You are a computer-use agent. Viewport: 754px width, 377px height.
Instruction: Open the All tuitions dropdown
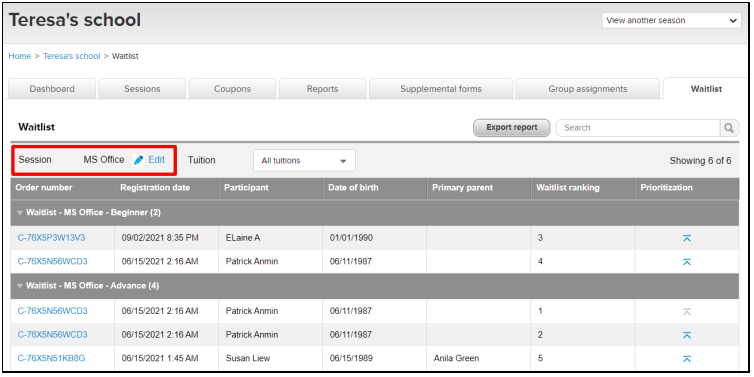click(304, 161)
